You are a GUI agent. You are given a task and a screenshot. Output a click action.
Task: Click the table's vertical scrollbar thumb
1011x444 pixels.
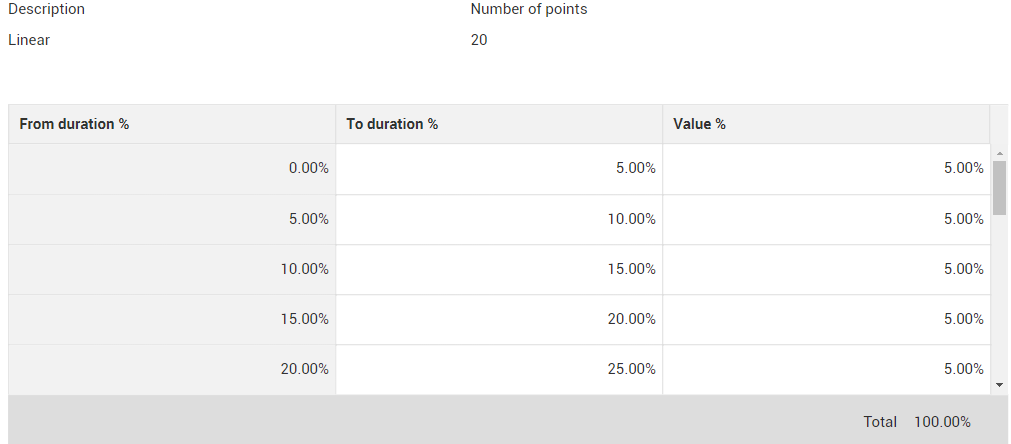click(x=1000, y=188)
